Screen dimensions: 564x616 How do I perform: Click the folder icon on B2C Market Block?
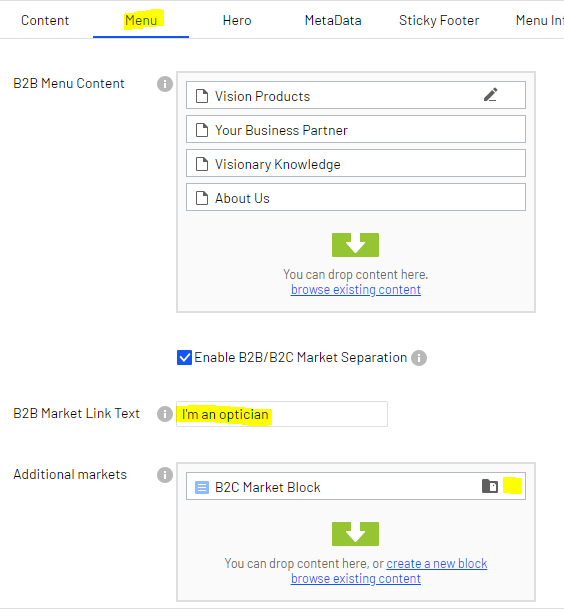click(x=490, y=486)
